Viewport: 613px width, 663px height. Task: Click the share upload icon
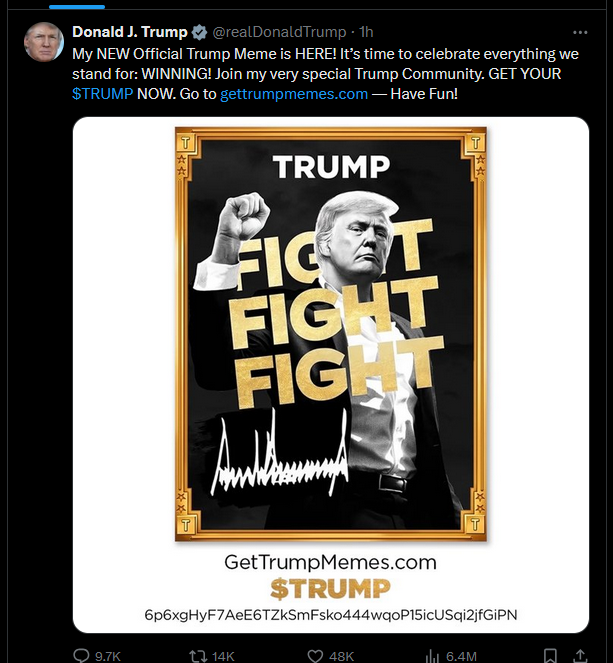click(581, 656)
